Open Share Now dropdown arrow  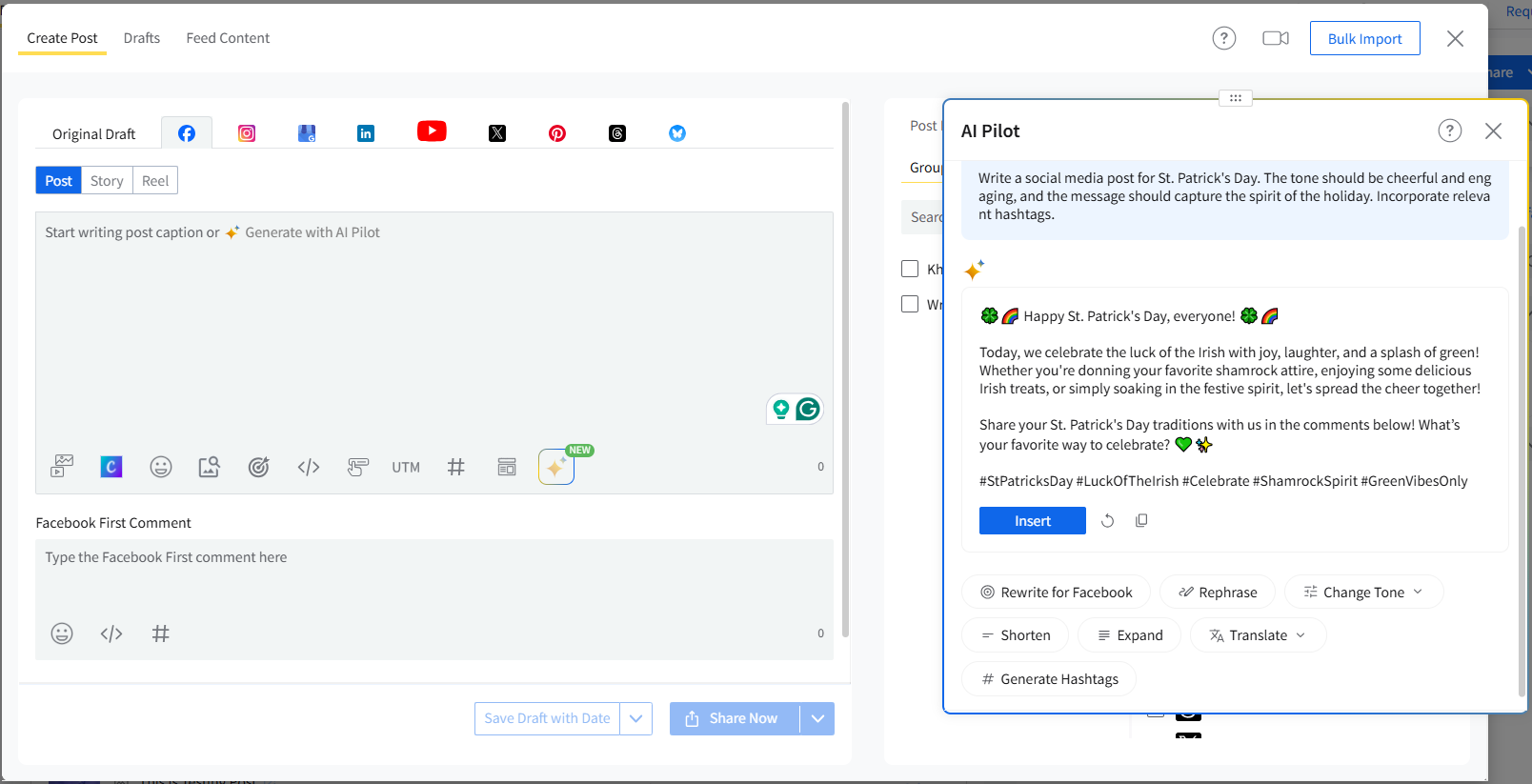[x=817, y=718]
